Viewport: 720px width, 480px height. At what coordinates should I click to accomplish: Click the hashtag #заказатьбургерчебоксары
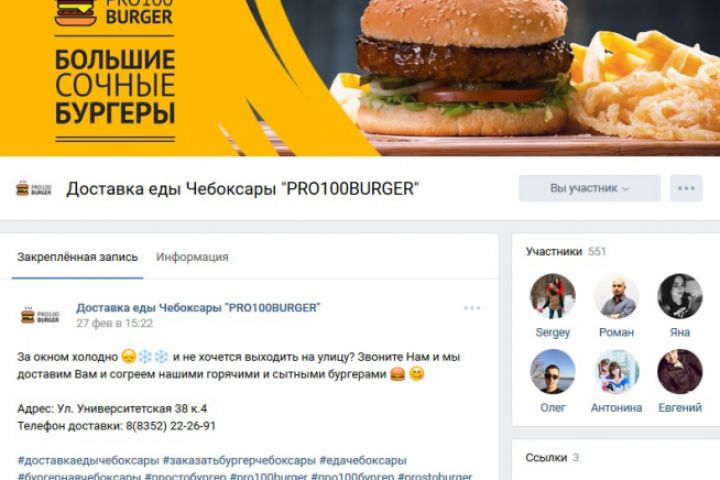click(x=239, y=460)
